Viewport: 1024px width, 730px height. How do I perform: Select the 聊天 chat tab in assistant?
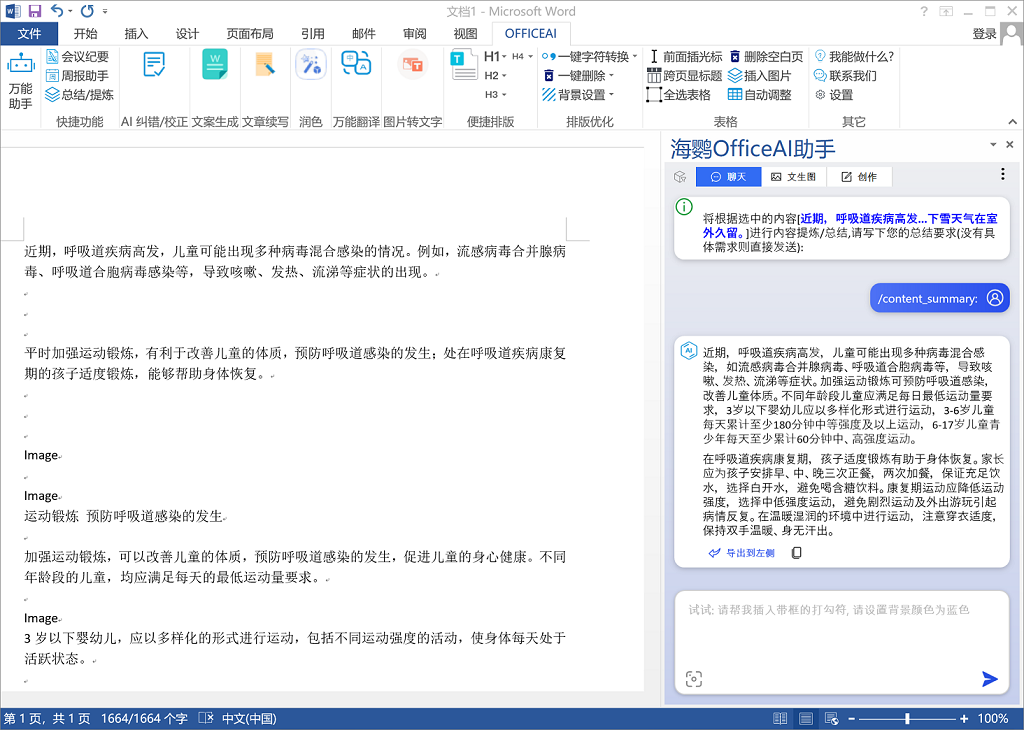click(728, 177)
